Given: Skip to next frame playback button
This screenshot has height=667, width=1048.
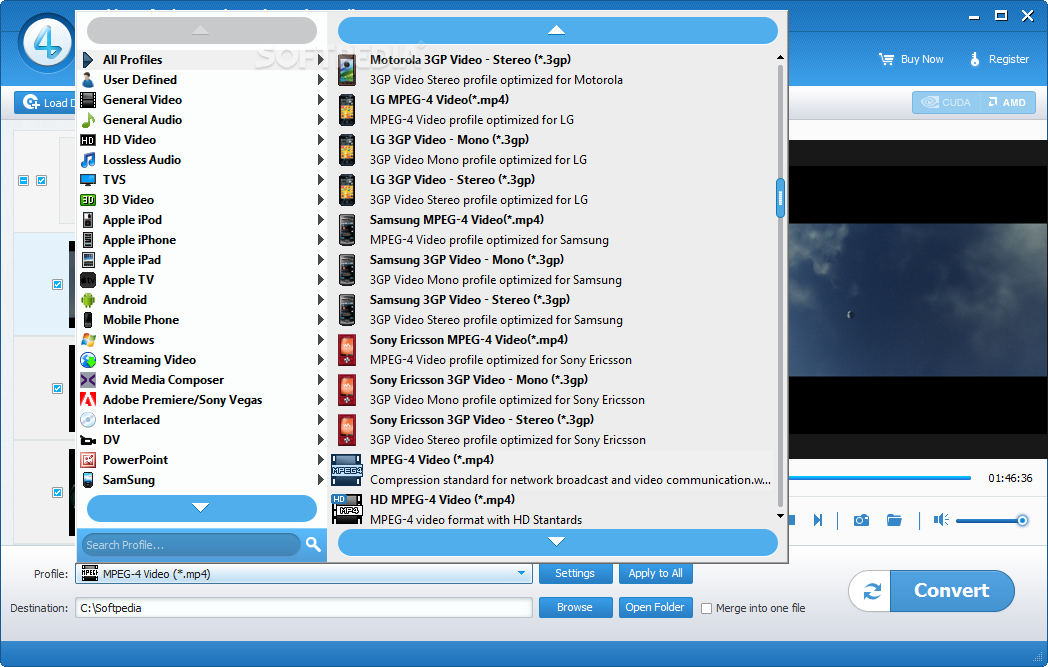Looking at the screenshot, I should coord(817,520).
